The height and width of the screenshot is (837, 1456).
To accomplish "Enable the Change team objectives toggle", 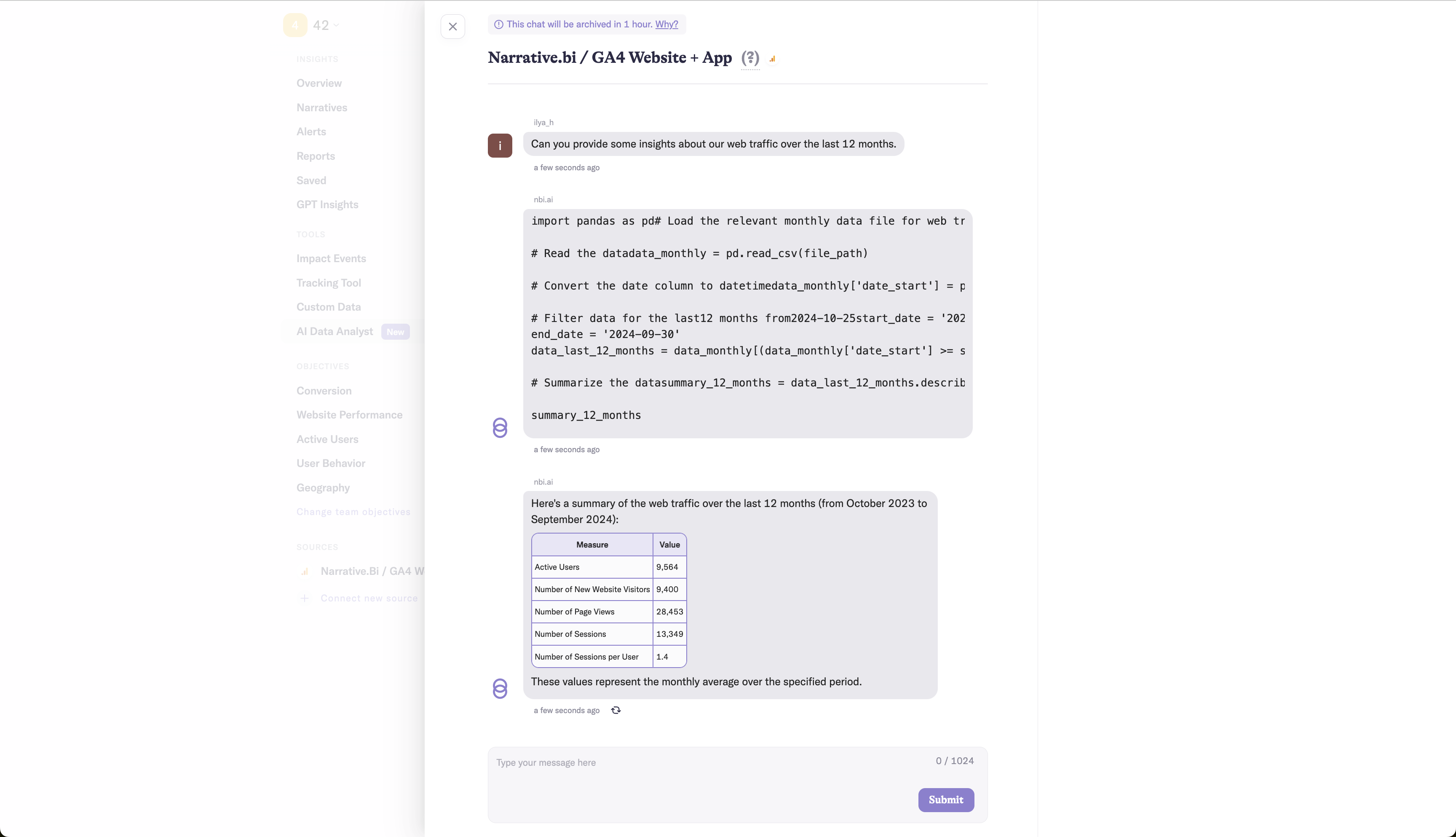I will 353,511.
